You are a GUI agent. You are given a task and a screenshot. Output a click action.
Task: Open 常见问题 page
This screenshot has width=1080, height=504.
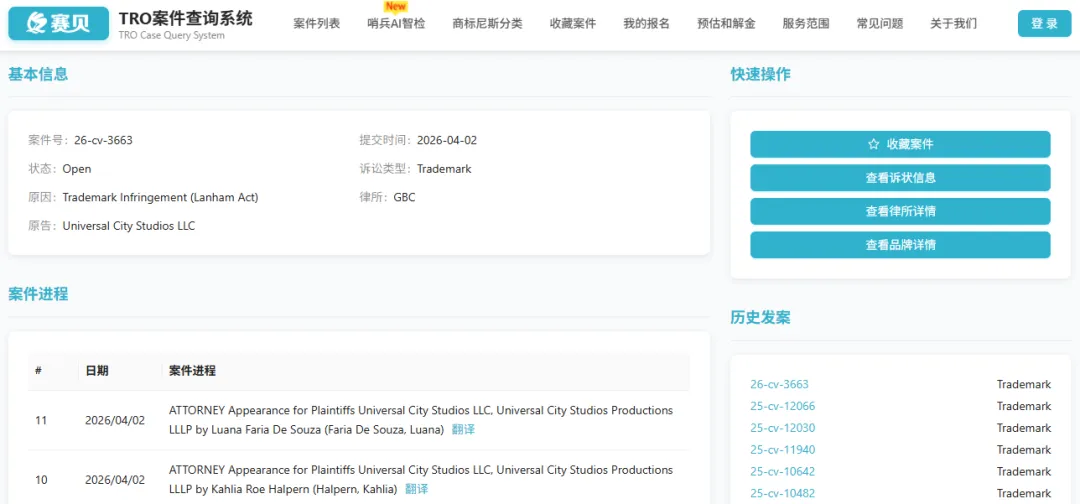[x=879, y=24]
